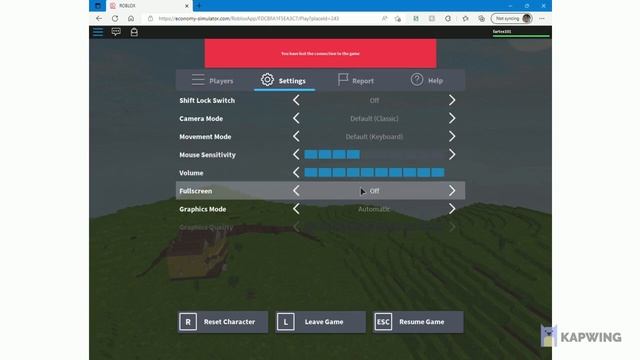Click the tab actions icon left of the tabs
Image resolution: width=640 pixels, height=360 pixels.
(98, 6)
